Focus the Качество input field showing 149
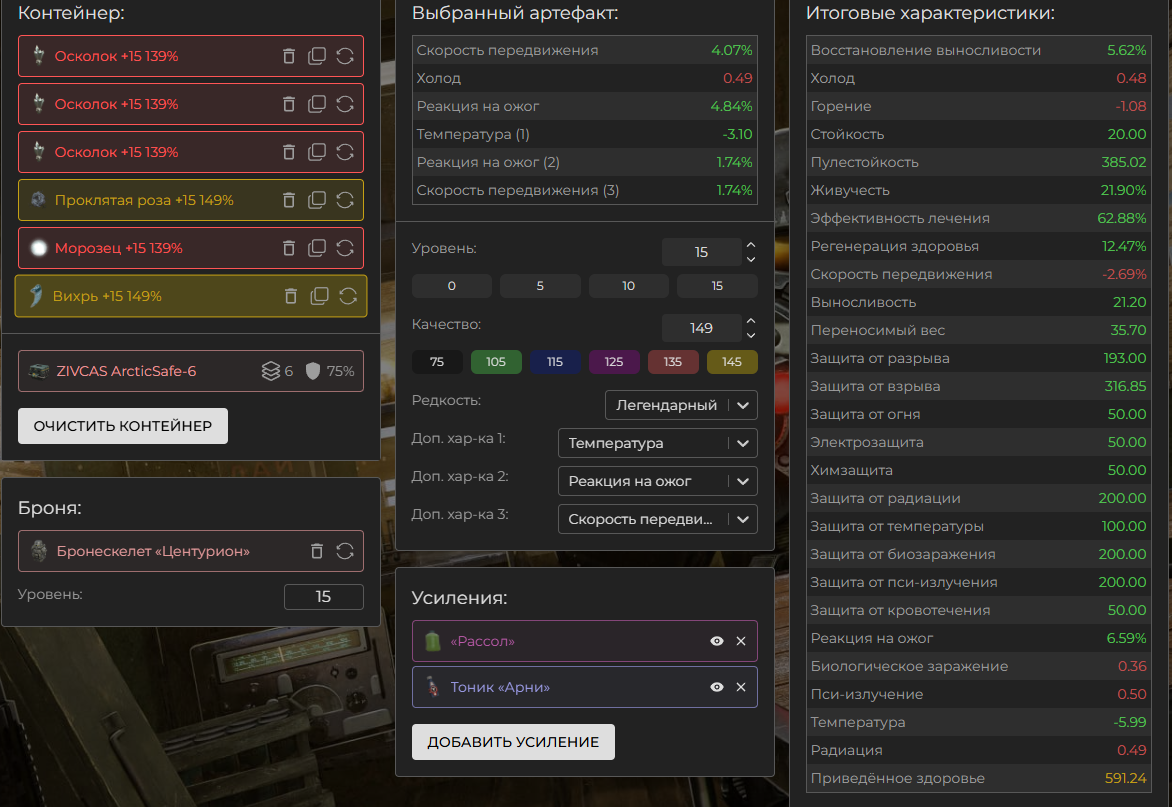The width and height of the screenshot is (1172, 807). [x=701, y=329]
